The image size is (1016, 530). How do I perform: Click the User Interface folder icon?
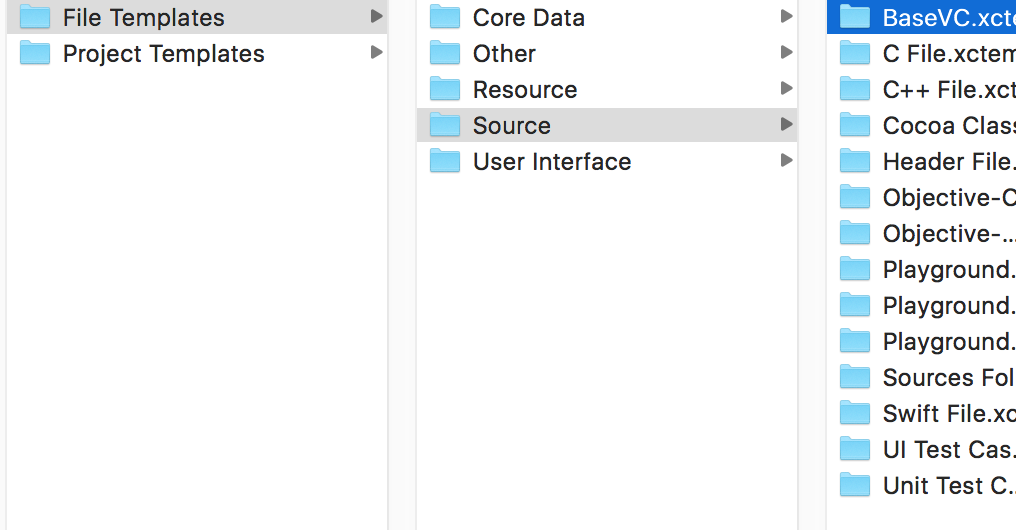tap(445, 161)
